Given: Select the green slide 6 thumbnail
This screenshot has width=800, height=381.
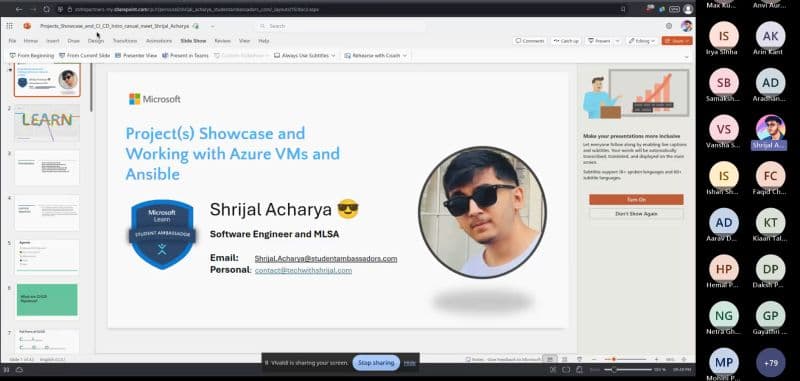Looking at the screenshot, I should [x=47, y=300].
